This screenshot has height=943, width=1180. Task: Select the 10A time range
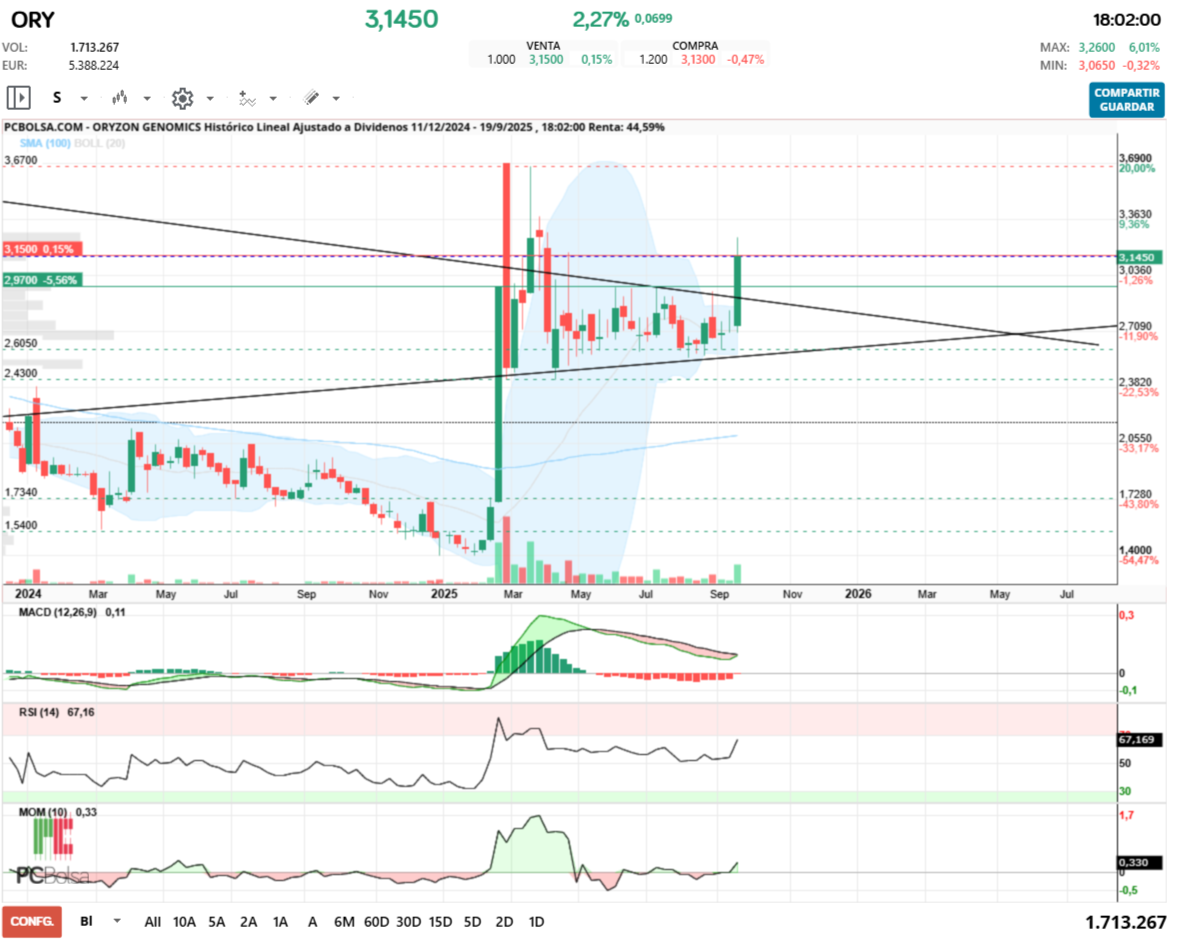coord(184,922)
